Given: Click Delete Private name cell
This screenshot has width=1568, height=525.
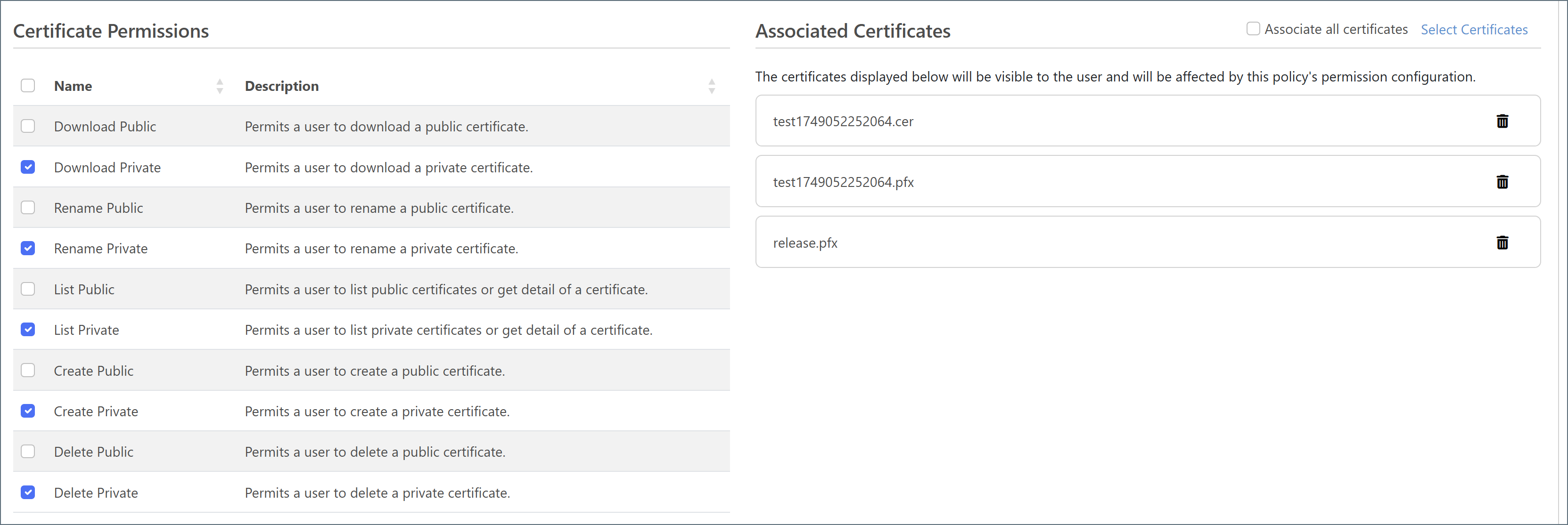Looking at the screenshot, I should click(96, 493).
